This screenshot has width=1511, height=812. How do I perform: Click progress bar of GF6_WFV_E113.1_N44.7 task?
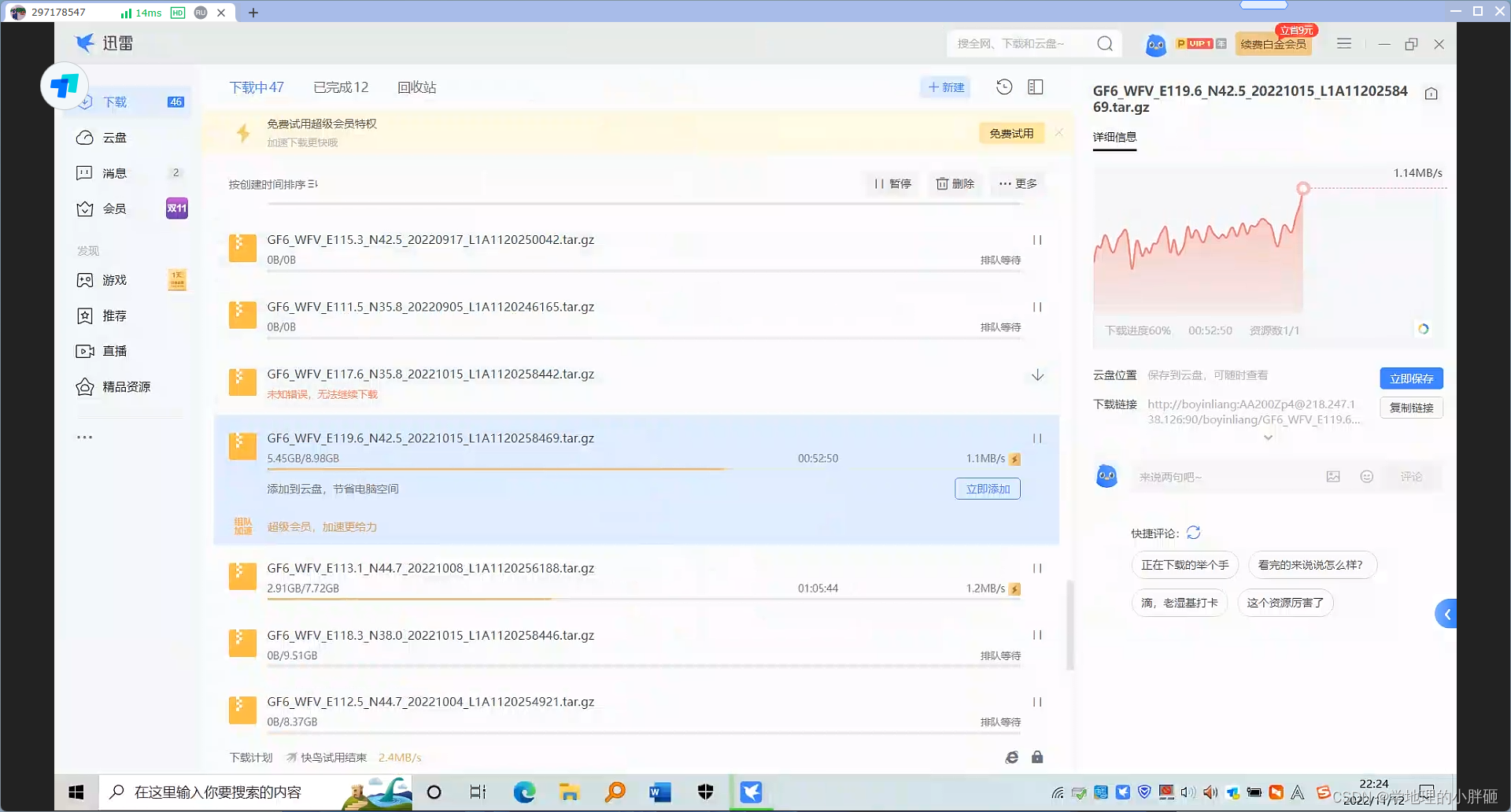(x=644, y=599)
